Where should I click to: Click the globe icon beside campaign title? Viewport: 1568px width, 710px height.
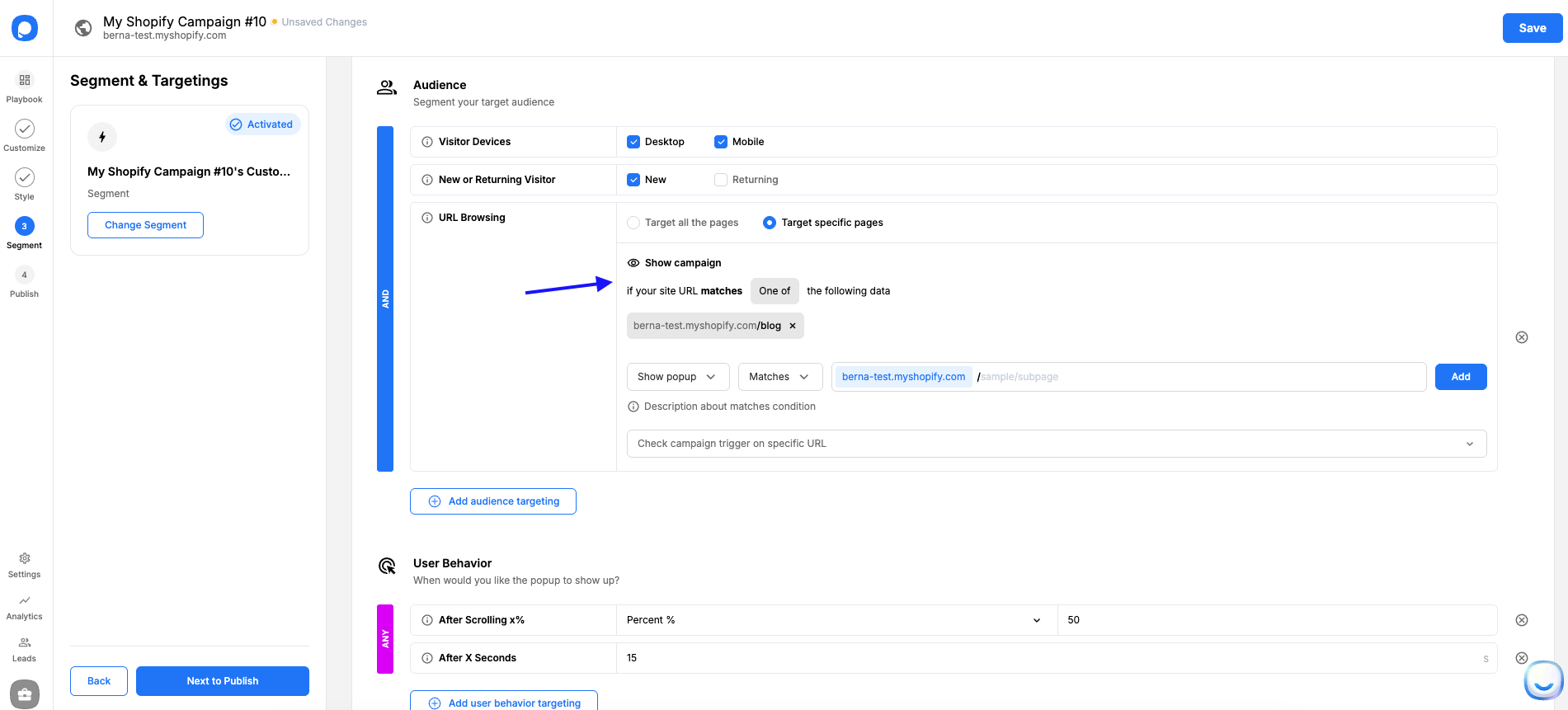pyautogui.click(x=83, y=28)
